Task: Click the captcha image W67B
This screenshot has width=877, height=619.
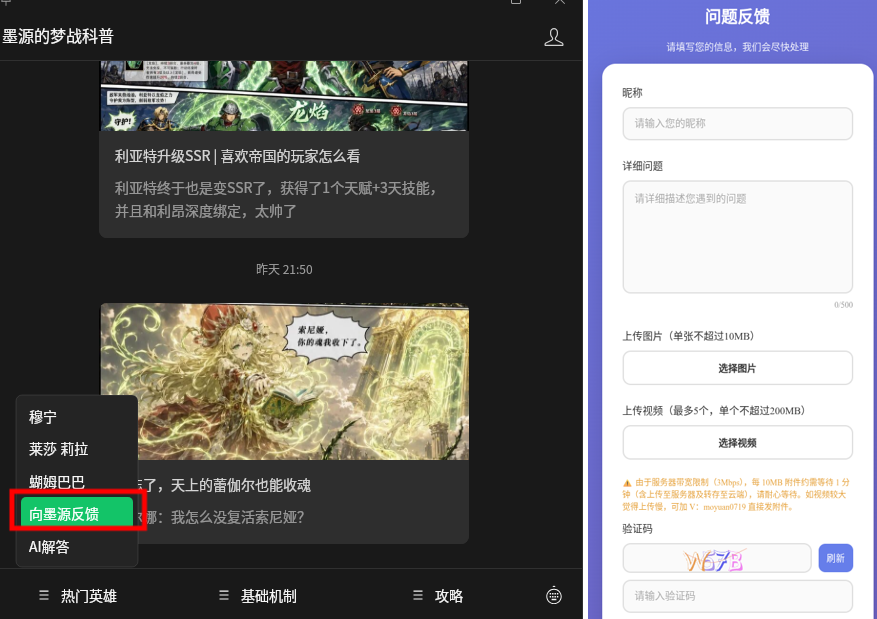Action: tap(715, 559)
